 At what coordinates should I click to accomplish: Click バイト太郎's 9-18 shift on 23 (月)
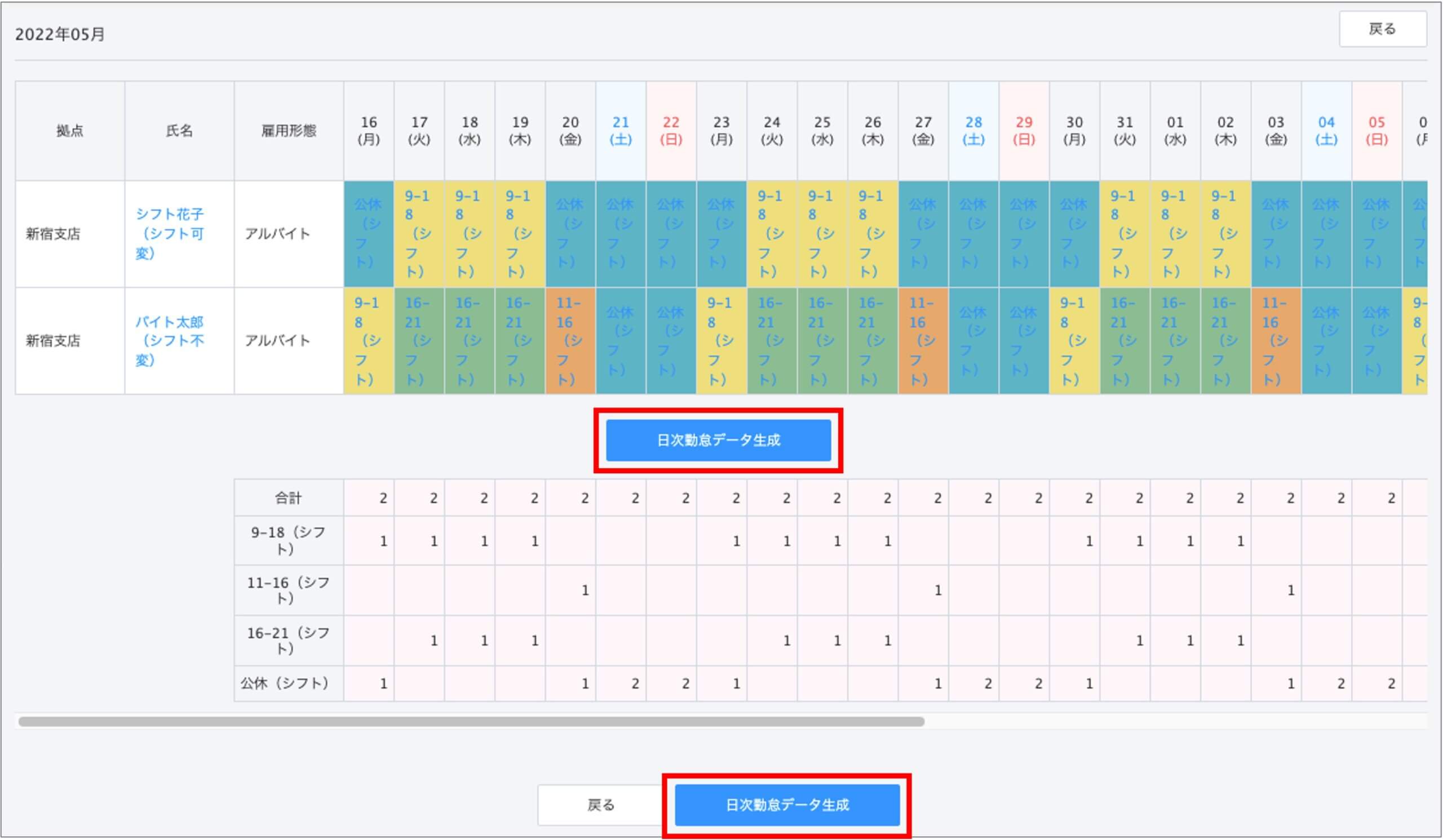721,340
